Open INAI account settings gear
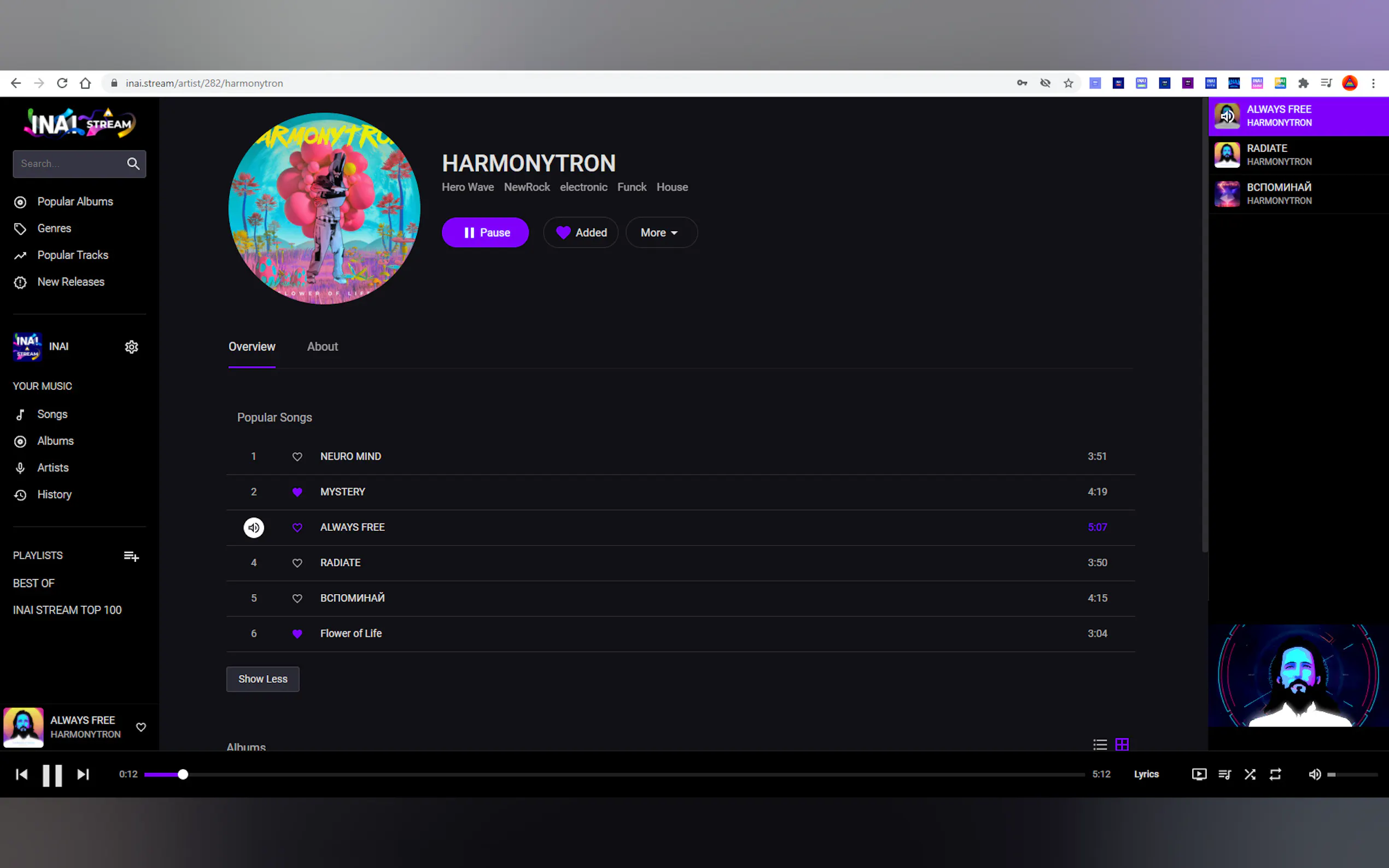The height and width of the screenshot is (868, 1389). click(131, 347)
